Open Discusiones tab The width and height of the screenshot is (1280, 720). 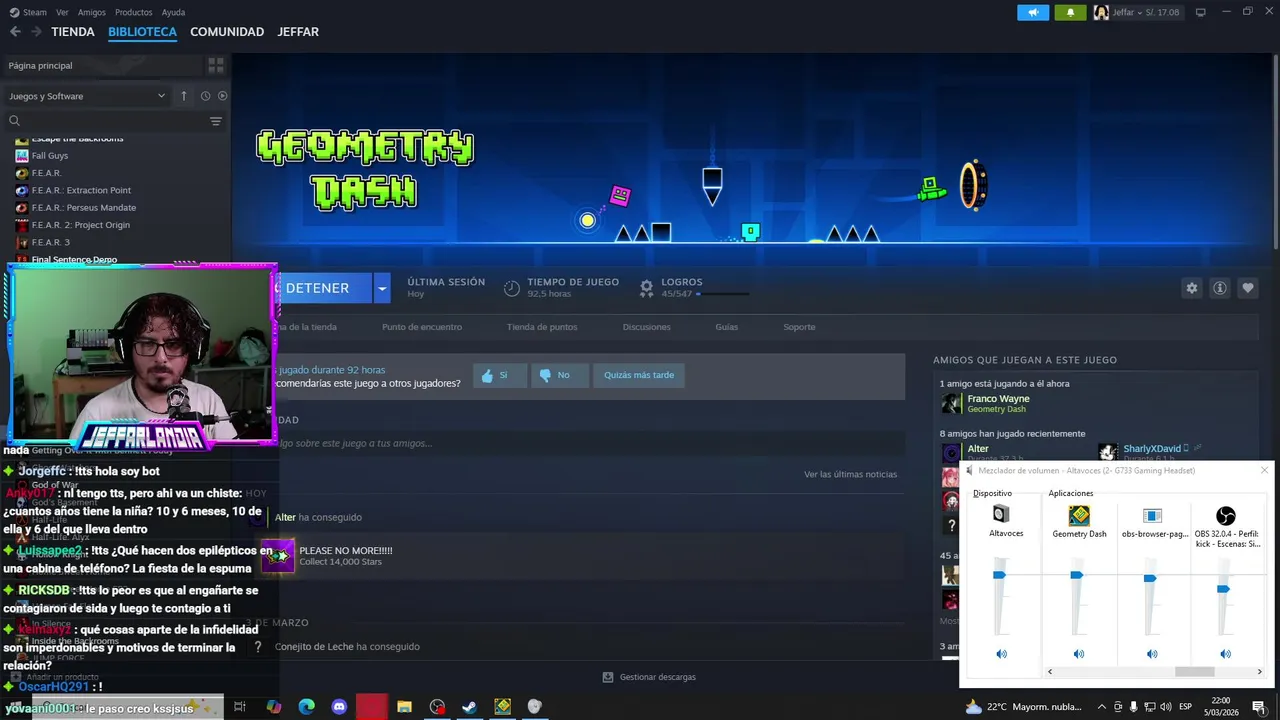point(646,327)
